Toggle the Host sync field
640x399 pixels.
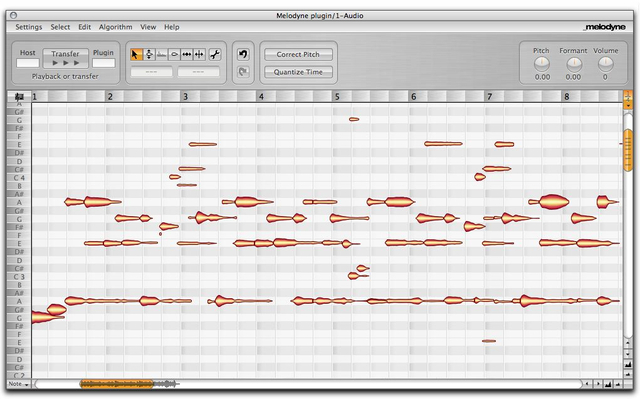click(28, 63)
